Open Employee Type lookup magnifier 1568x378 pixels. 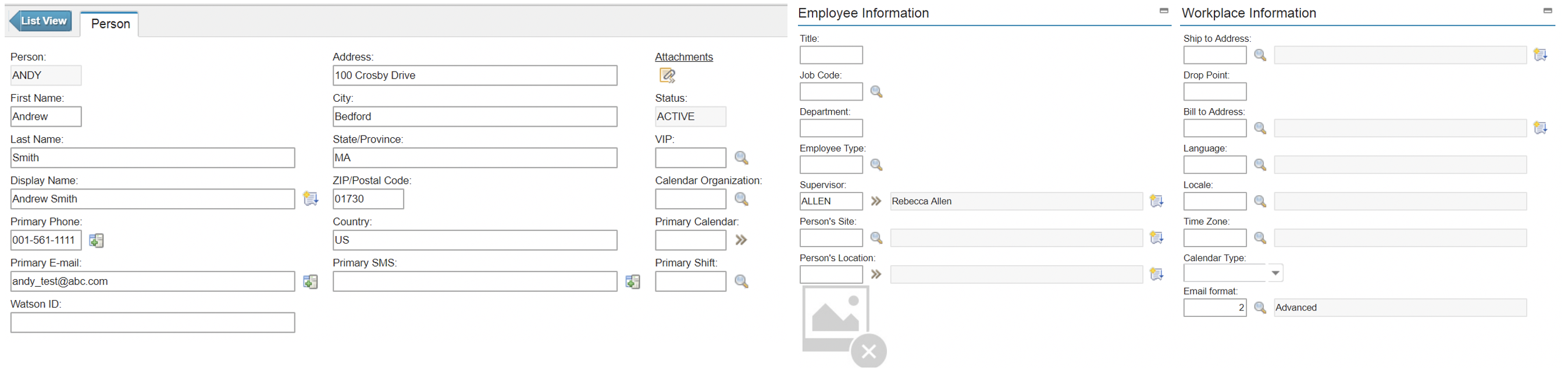876,165
